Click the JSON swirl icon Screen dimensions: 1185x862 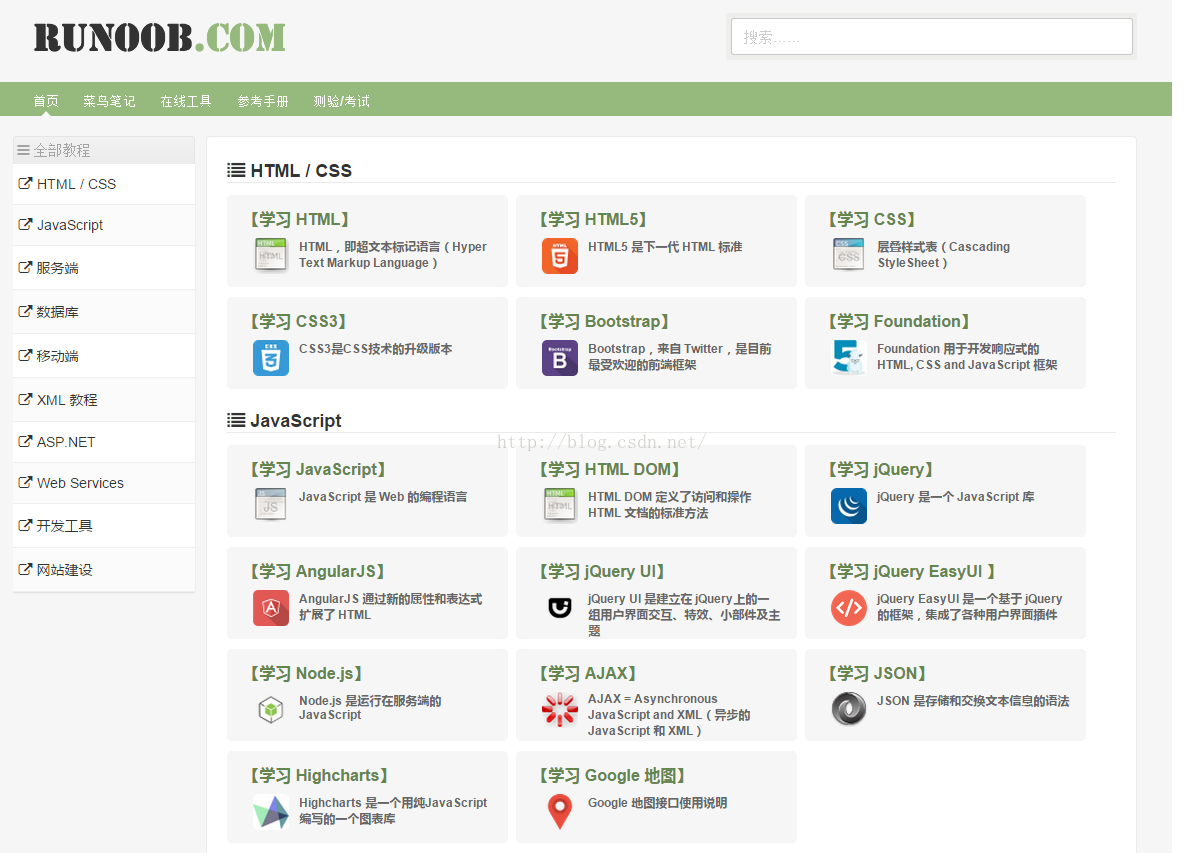pyautogui.click(x=858, y=716)
